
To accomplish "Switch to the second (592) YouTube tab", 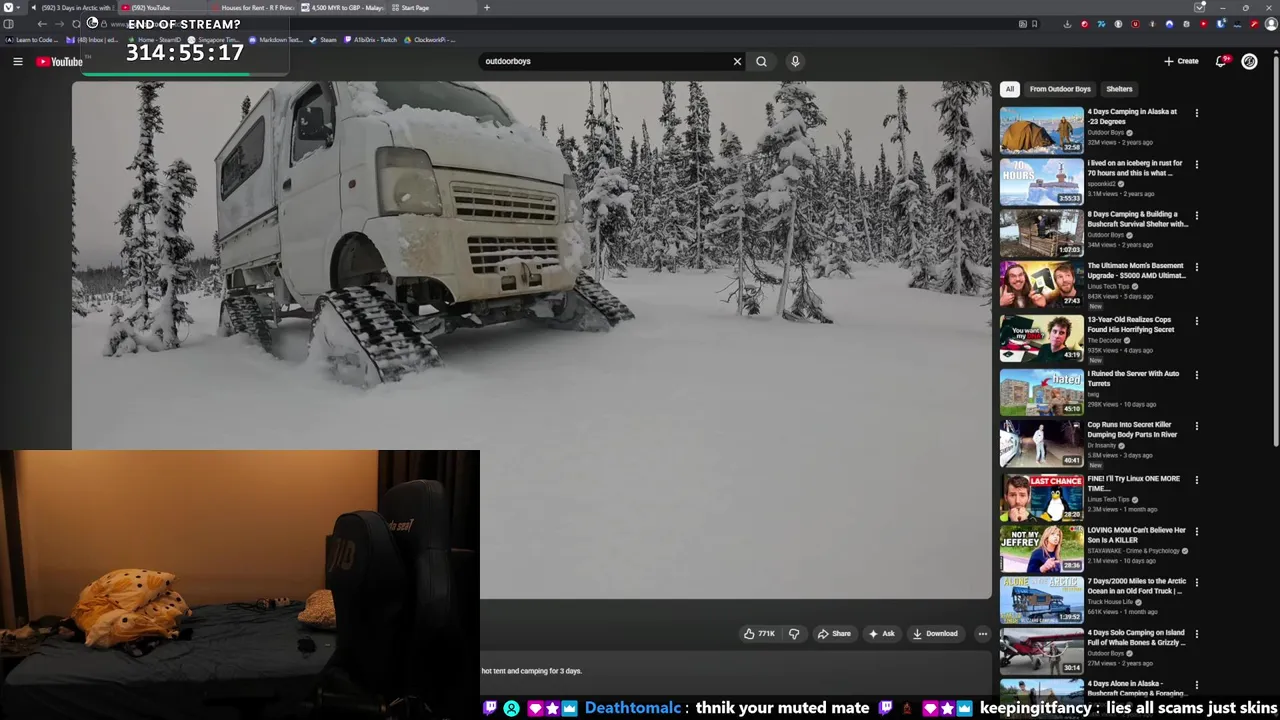I will point(163,8).
